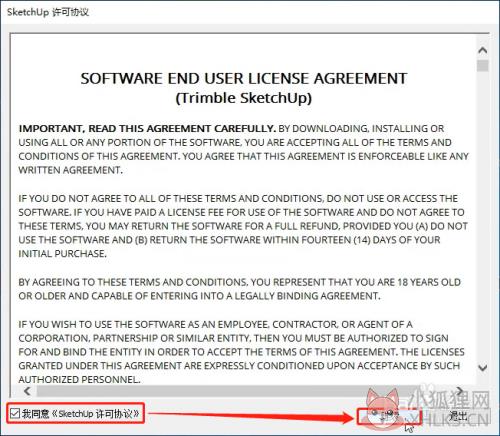Click the line starting WRITTEN AGREEMENT
The image size is (500, 436).
pos(71,170)
